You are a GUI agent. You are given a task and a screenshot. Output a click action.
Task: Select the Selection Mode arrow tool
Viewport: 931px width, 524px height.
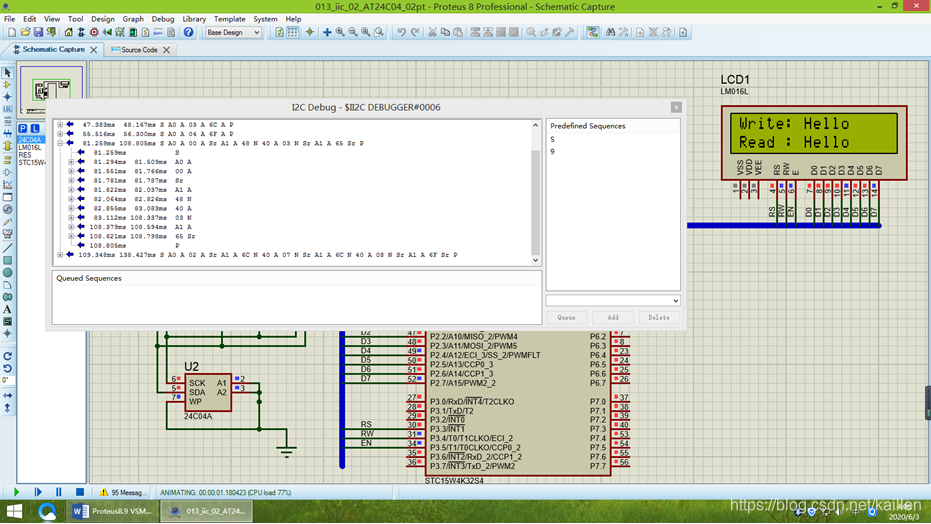point(7,73)
